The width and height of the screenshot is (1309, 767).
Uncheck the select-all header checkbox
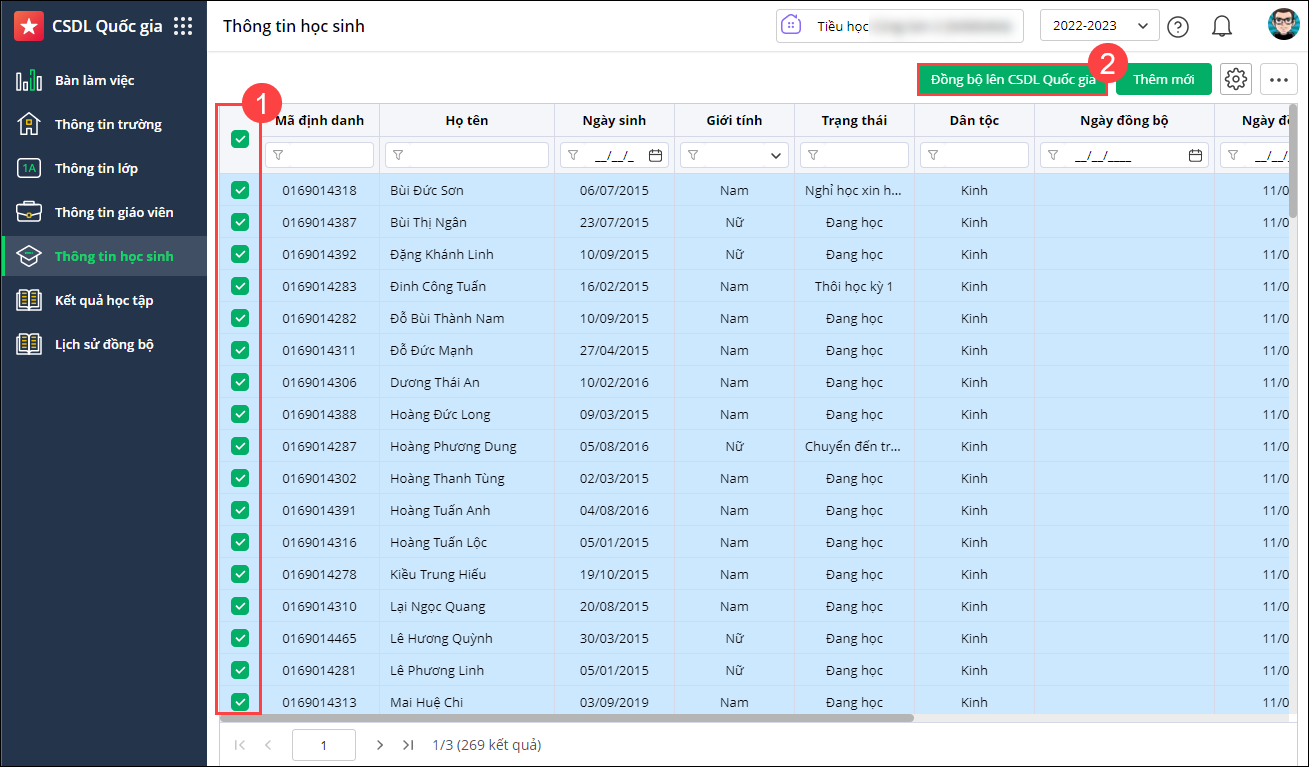pos(240,139)
